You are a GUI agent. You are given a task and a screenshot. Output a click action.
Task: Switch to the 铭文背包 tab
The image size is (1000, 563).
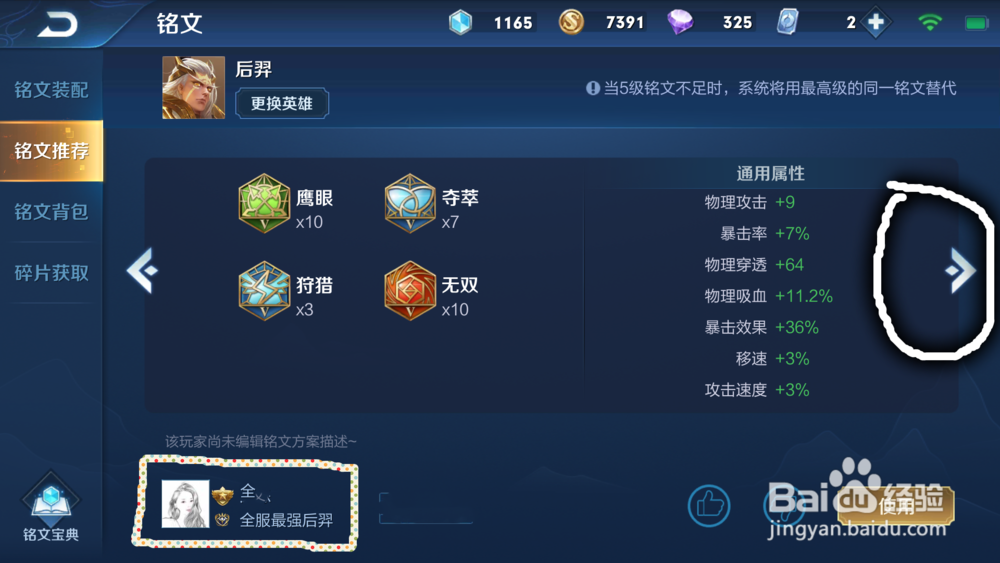click(x=51, y=212)
